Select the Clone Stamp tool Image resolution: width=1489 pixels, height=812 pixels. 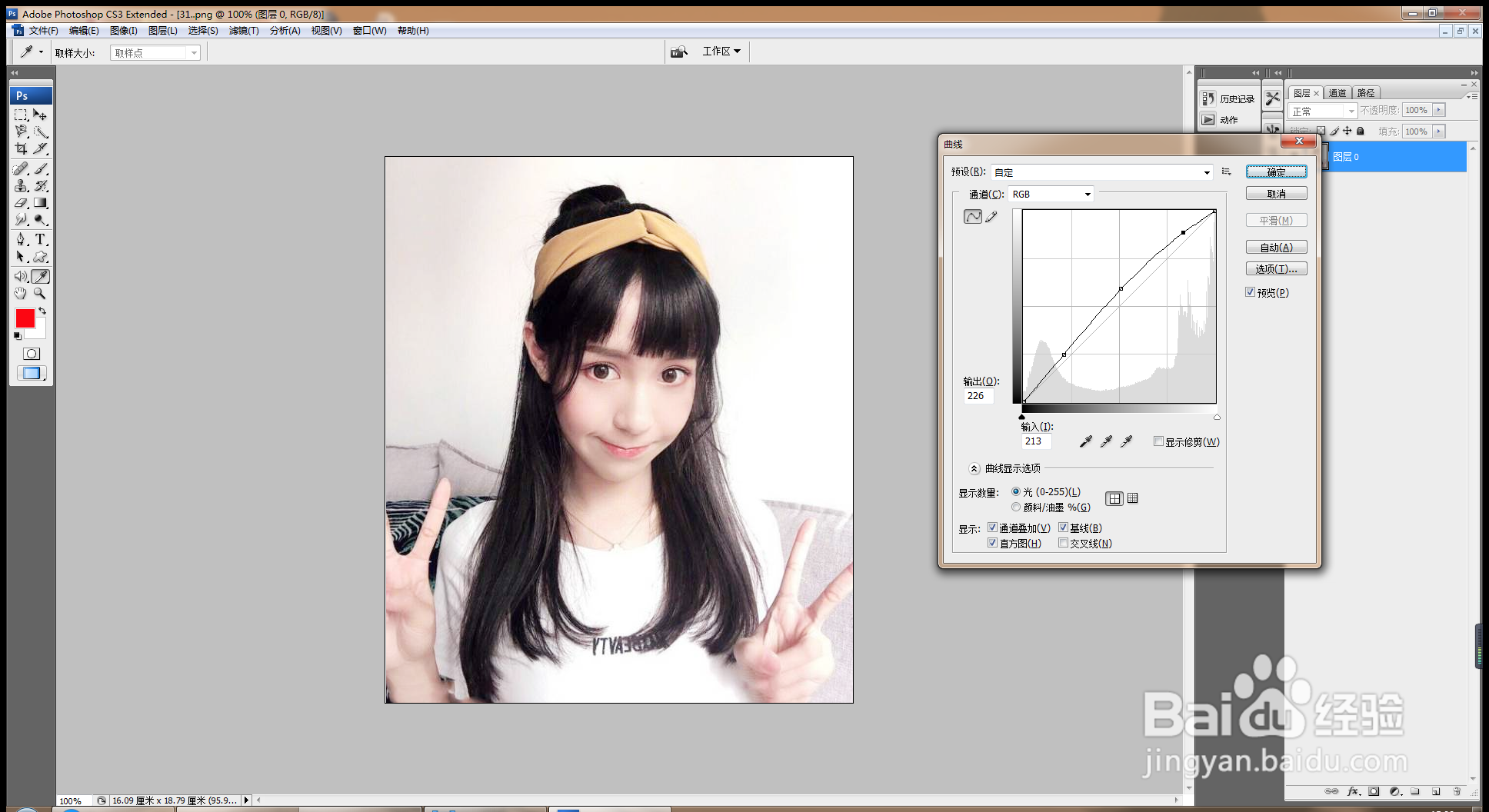pos(21,185)
